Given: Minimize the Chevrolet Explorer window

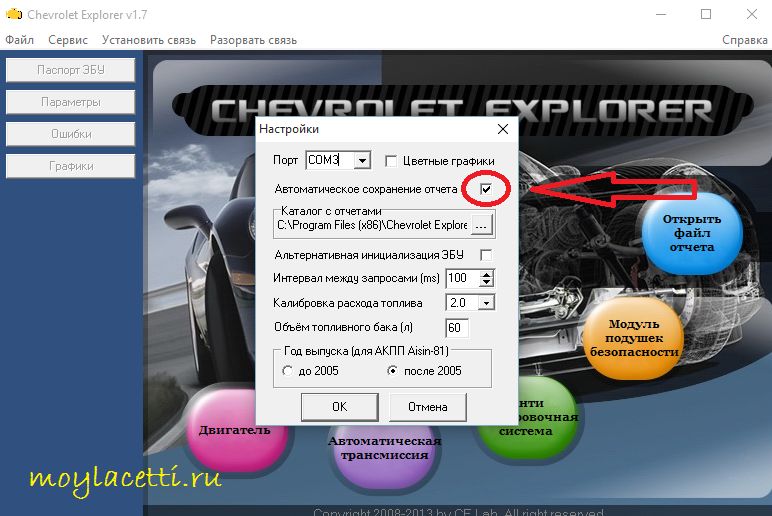Looking at the screenshot, I should 661,14.
